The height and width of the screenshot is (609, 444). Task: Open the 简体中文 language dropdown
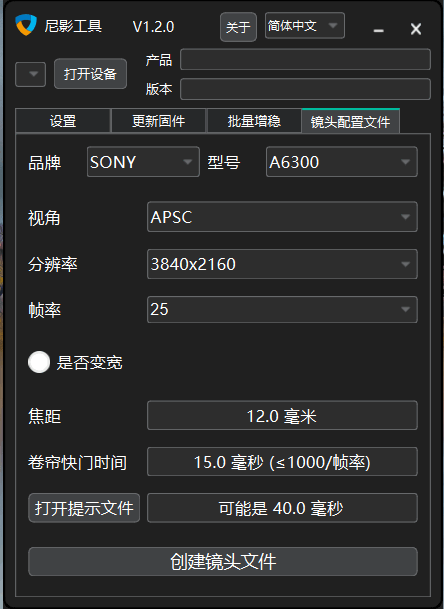coord(305,26)
